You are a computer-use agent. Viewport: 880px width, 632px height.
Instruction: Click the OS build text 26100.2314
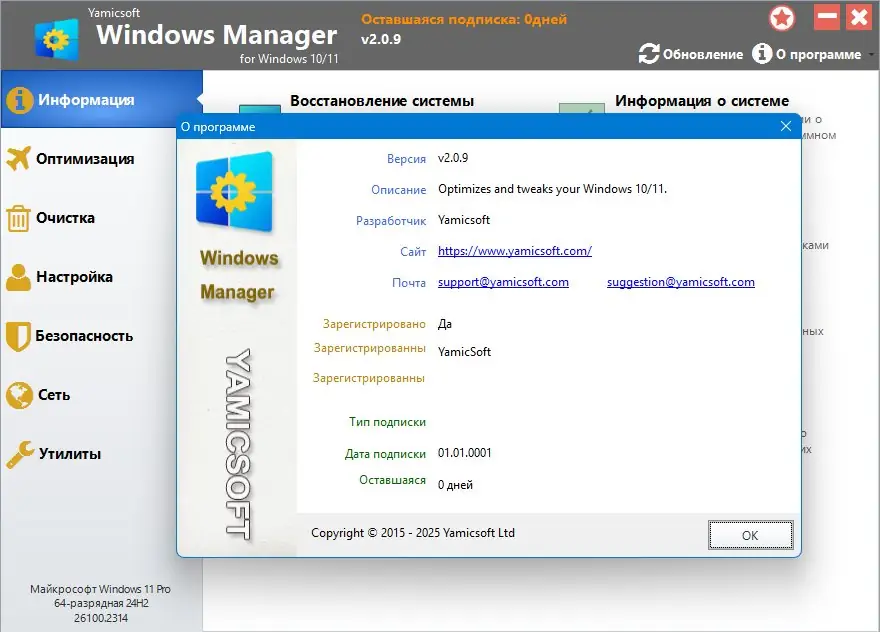(101, 618)
